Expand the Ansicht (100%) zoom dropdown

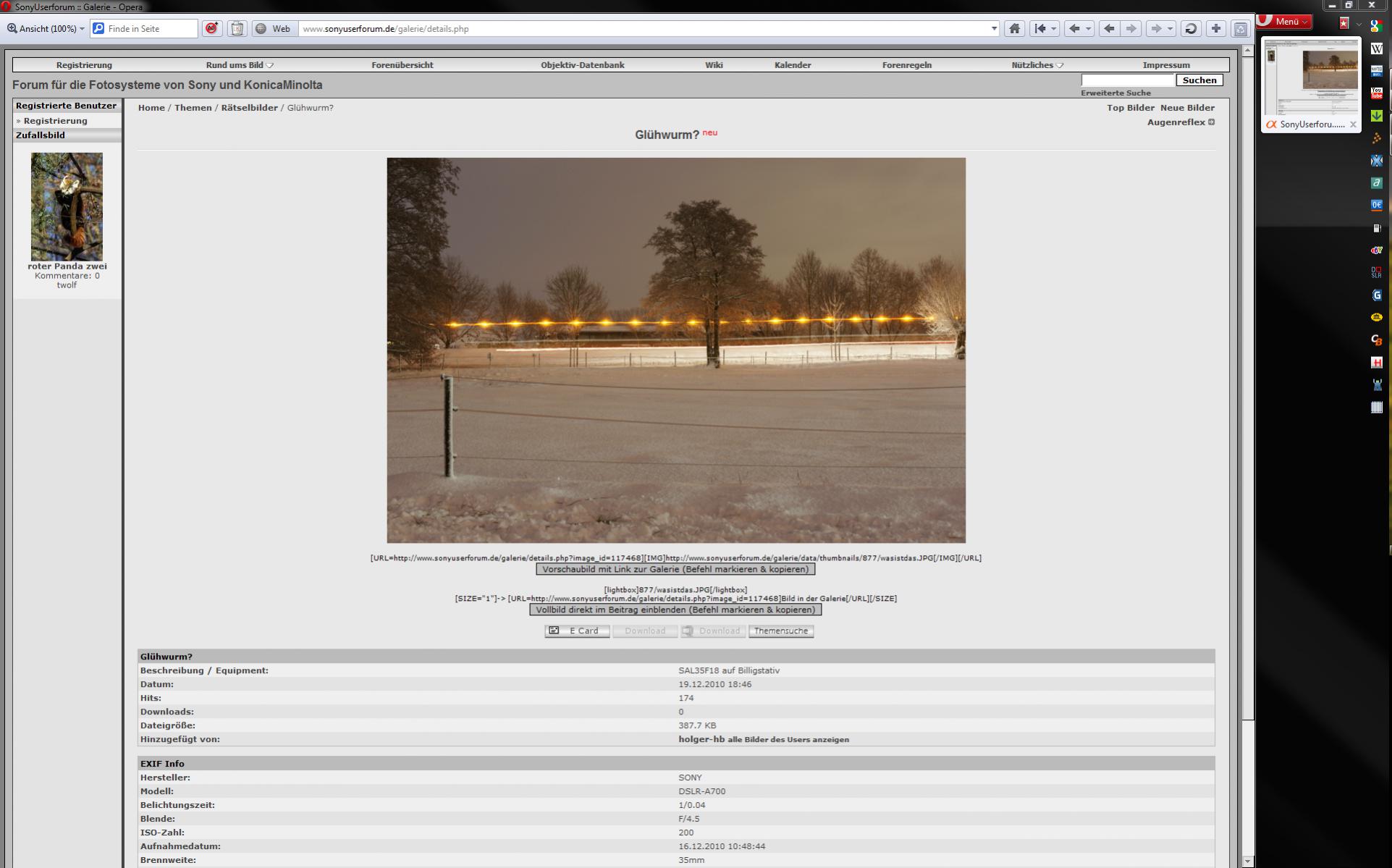(47, 29)
